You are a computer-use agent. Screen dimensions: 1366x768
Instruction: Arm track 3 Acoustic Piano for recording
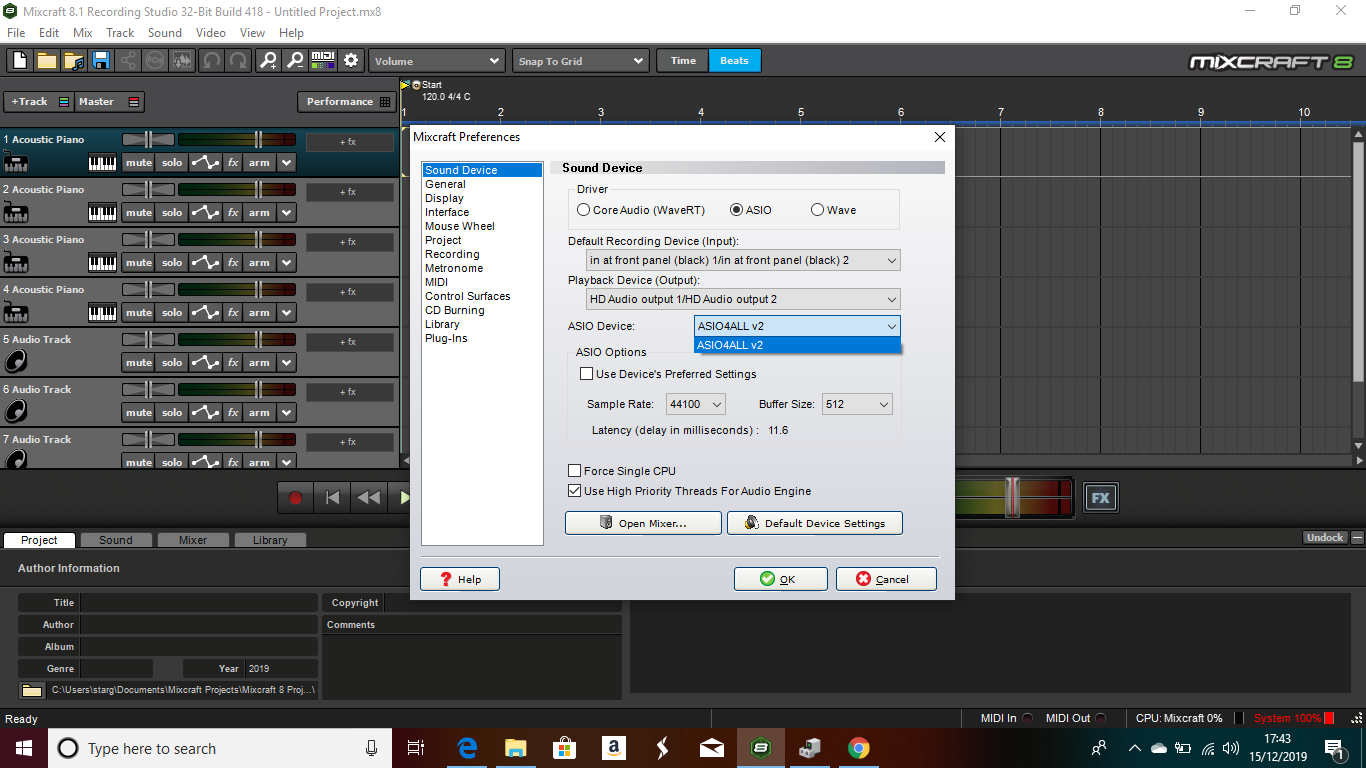pyautogui.click(x=259, y=262)
